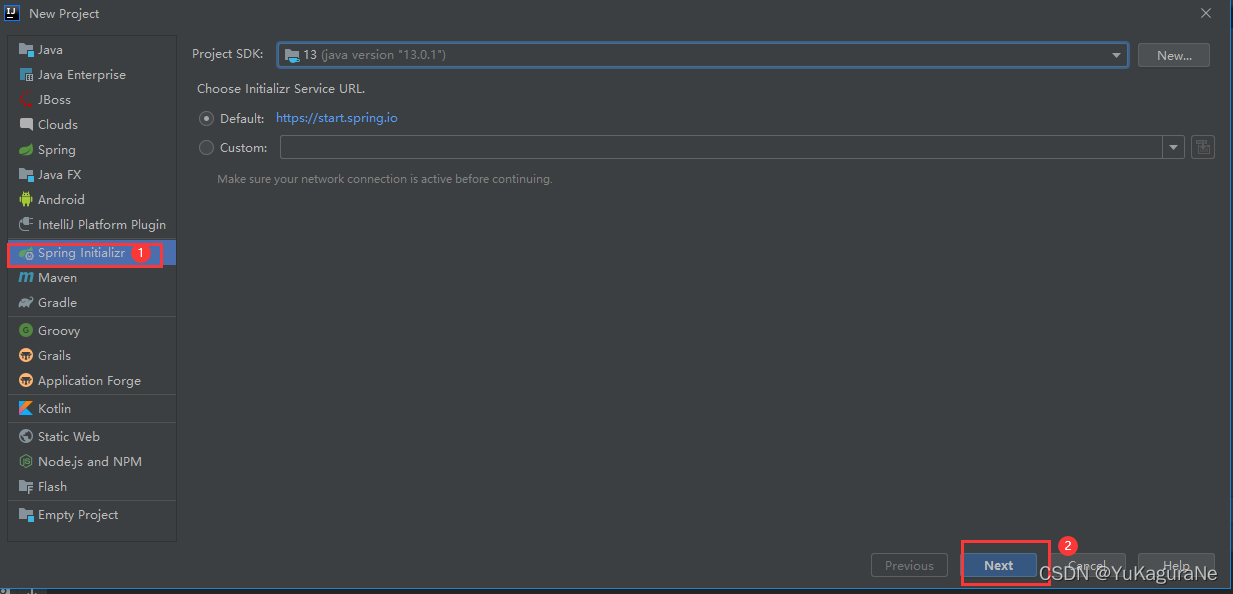Screen dimensions: 1233x594
Task: Close the New Project dialog
Action: click(x=1206, y=13)
